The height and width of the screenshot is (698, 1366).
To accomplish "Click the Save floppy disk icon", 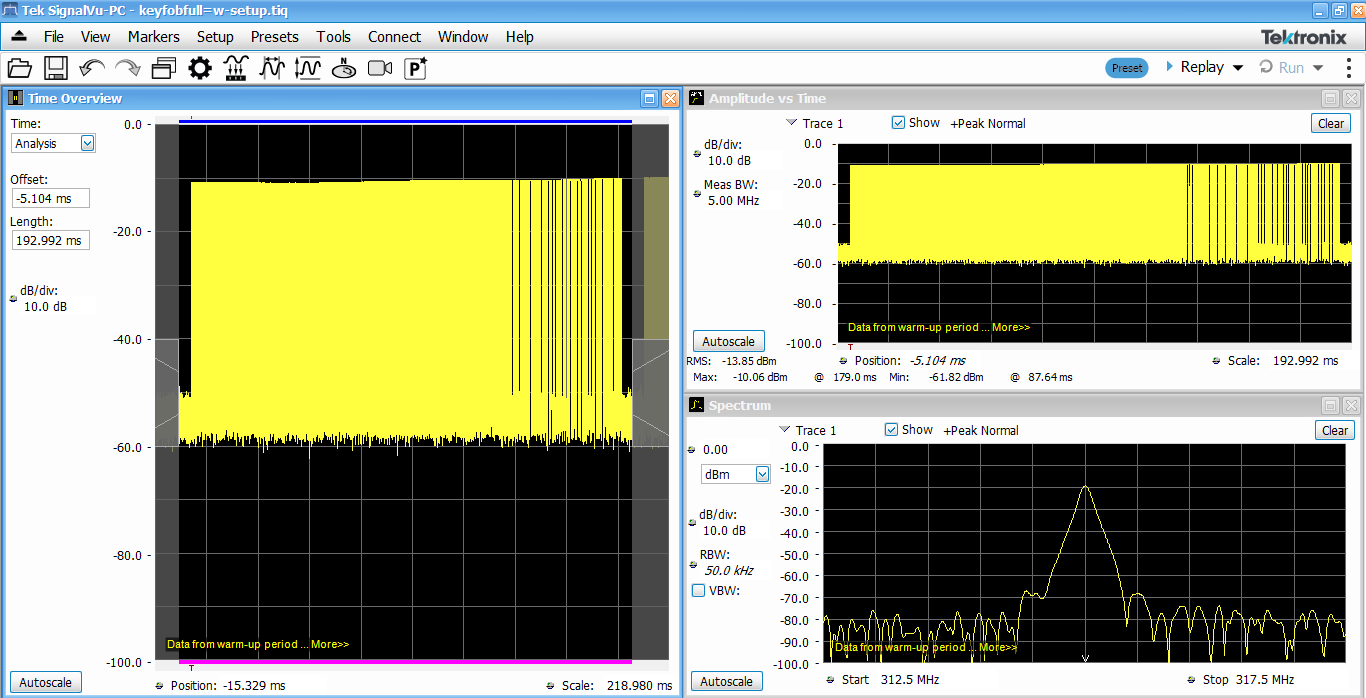I will (55, 68).
